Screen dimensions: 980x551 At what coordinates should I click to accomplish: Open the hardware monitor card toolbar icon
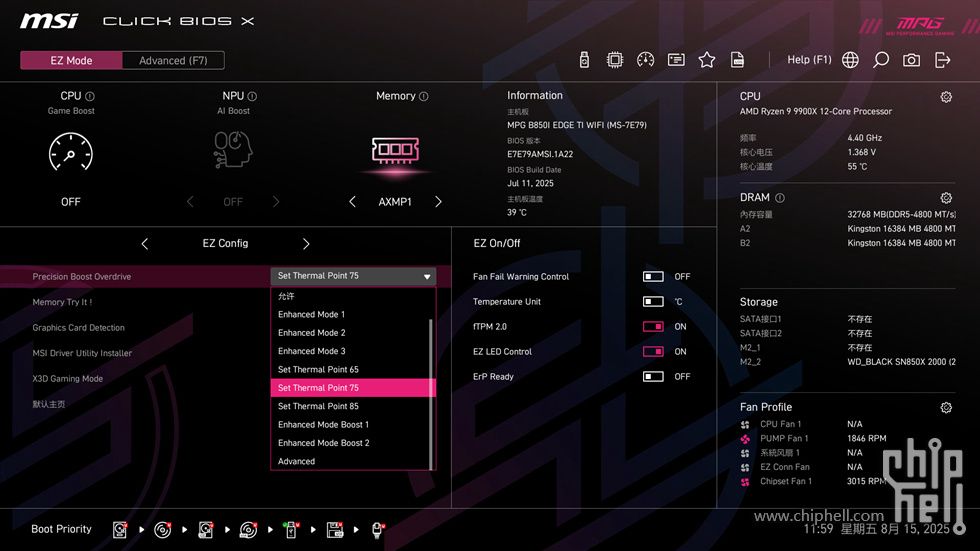point(676,60)
